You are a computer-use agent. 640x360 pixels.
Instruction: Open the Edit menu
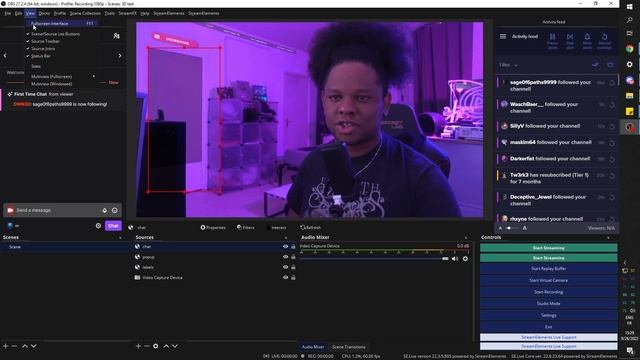click(x=18, y=13)
